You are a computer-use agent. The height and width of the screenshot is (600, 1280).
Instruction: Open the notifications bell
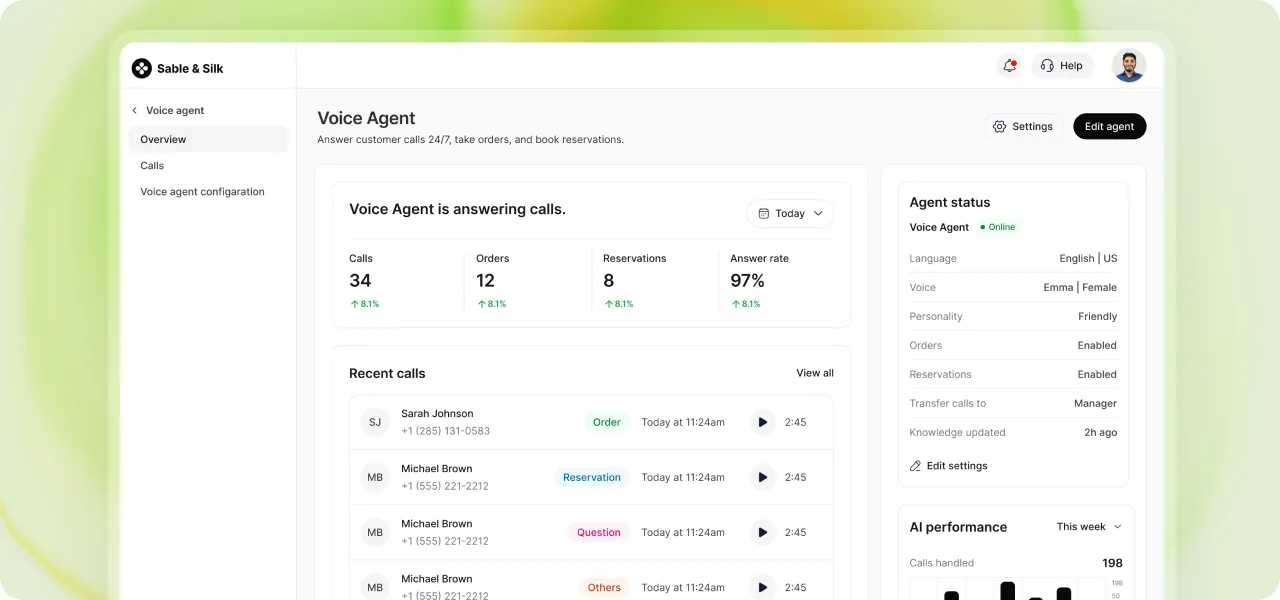[x=1009, y=66]
